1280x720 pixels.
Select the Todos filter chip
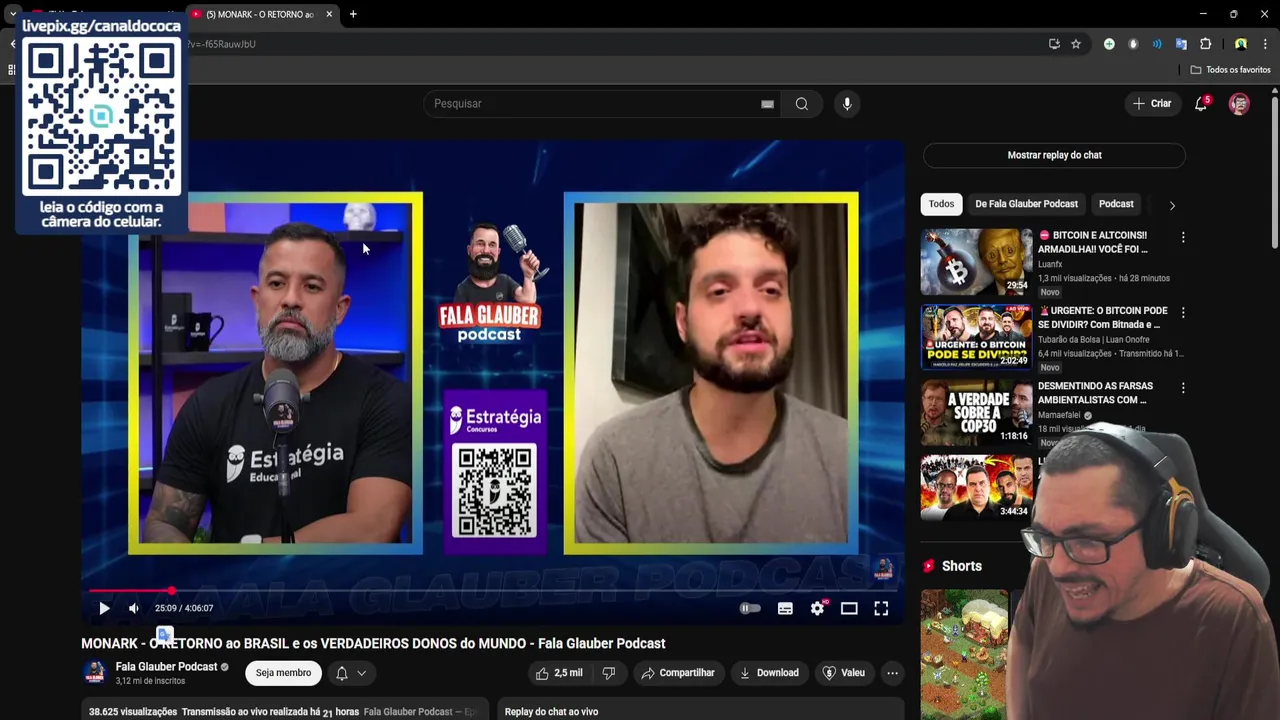point(941,204)
